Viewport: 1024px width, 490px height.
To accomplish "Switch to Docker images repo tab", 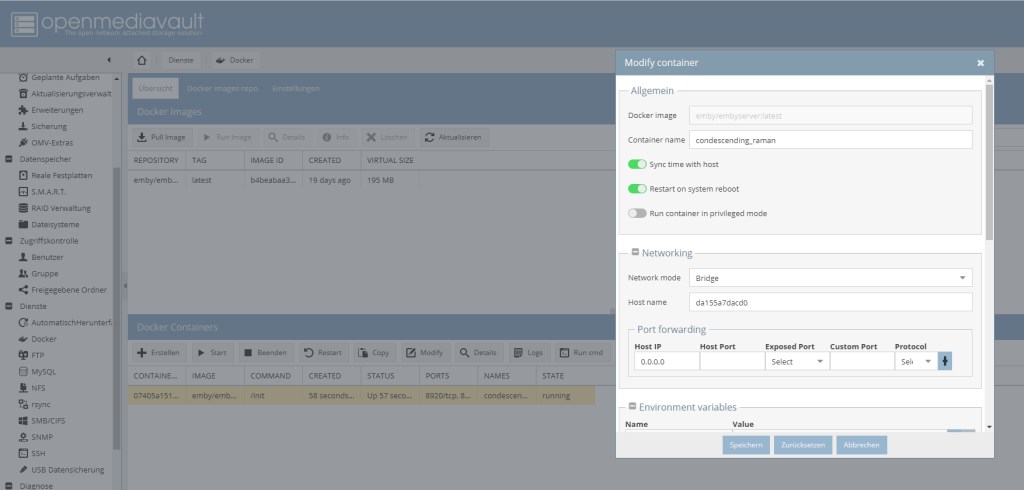I will (222, 88).
